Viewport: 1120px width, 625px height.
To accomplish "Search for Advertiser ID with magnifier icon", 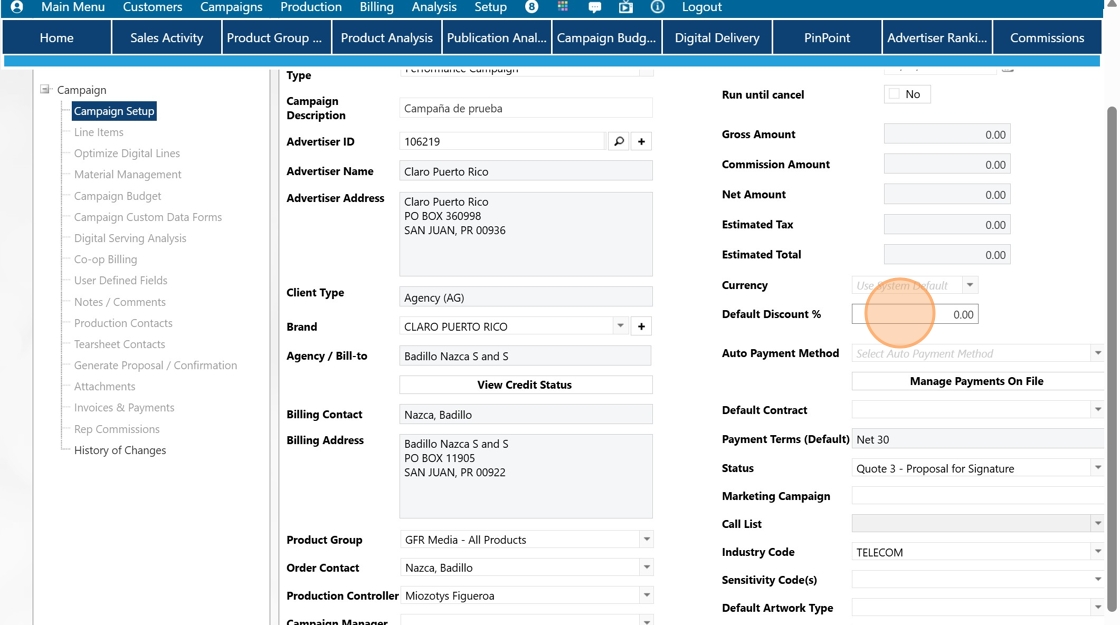I will [619, 141].
